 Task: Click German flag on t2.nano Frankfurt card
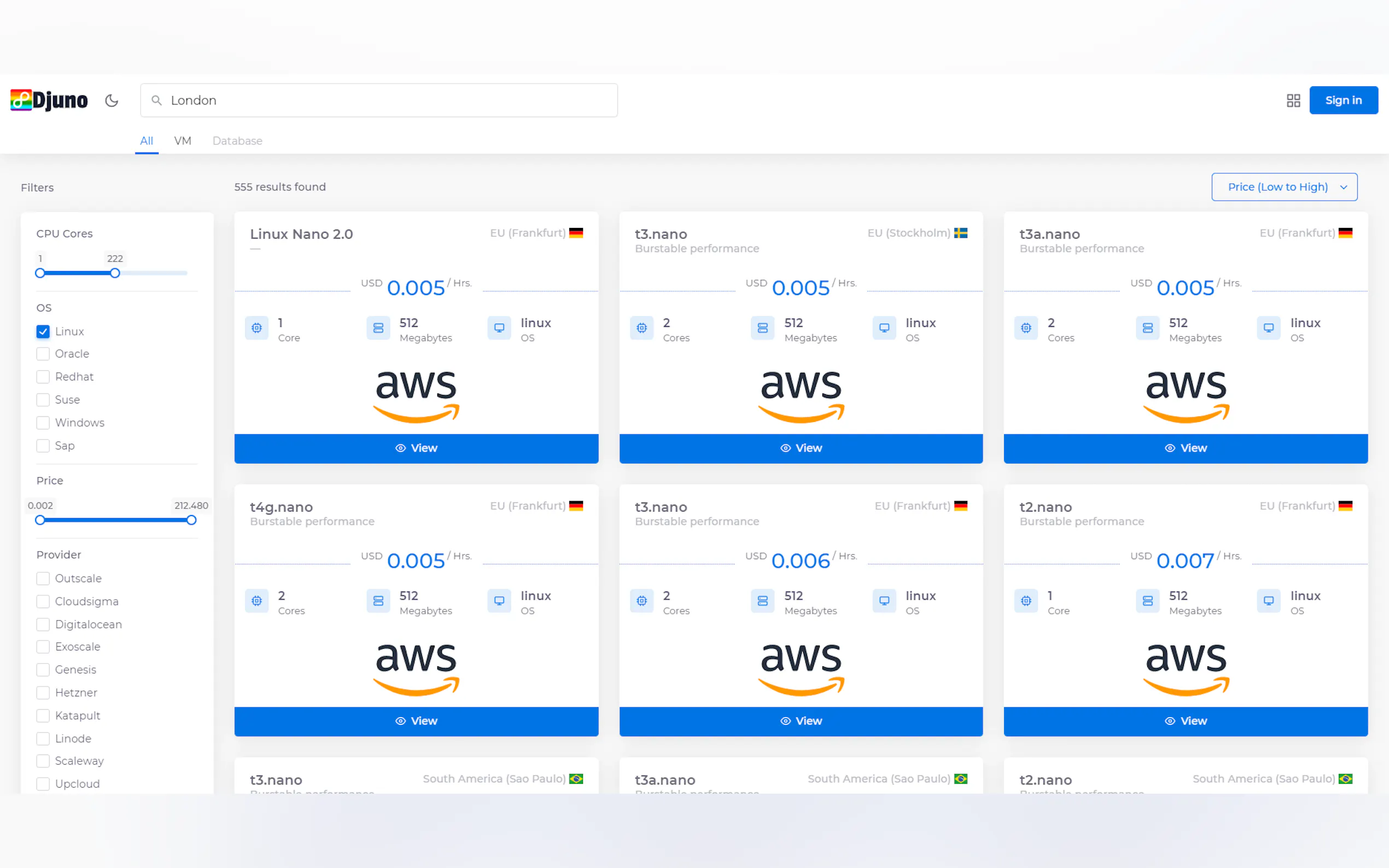1345,506
